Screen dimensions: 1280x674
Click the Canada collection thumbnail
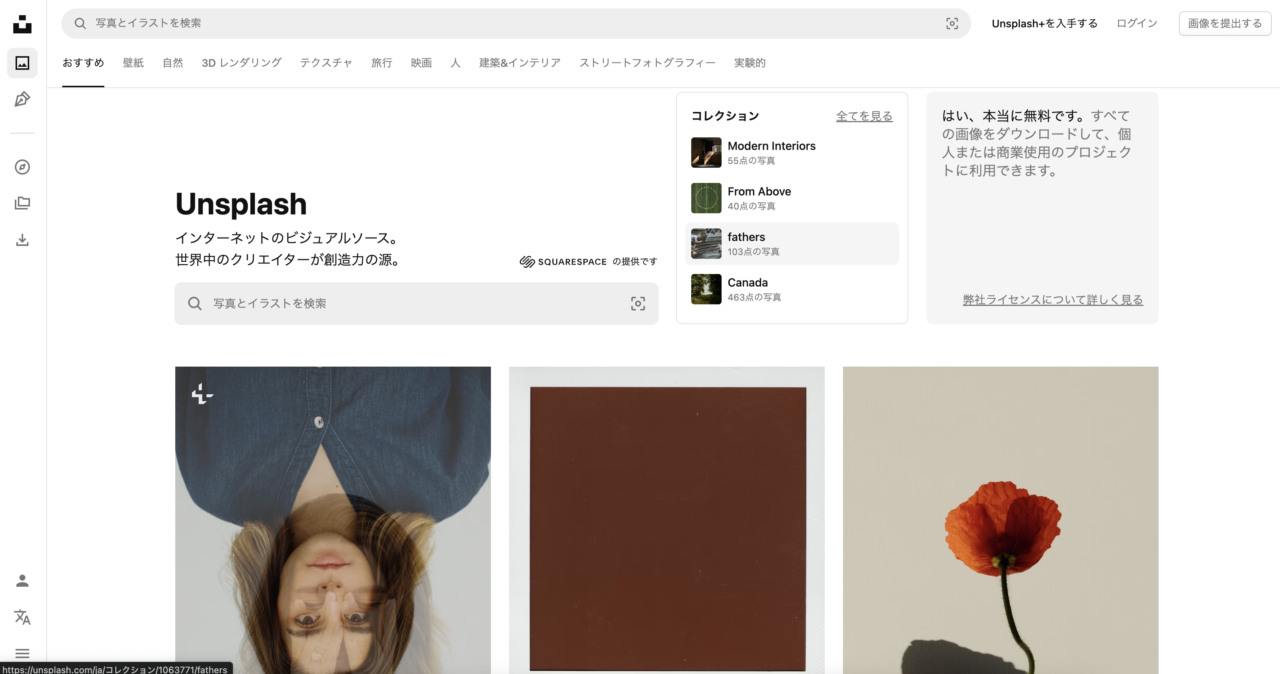click(x=706, y=289)
